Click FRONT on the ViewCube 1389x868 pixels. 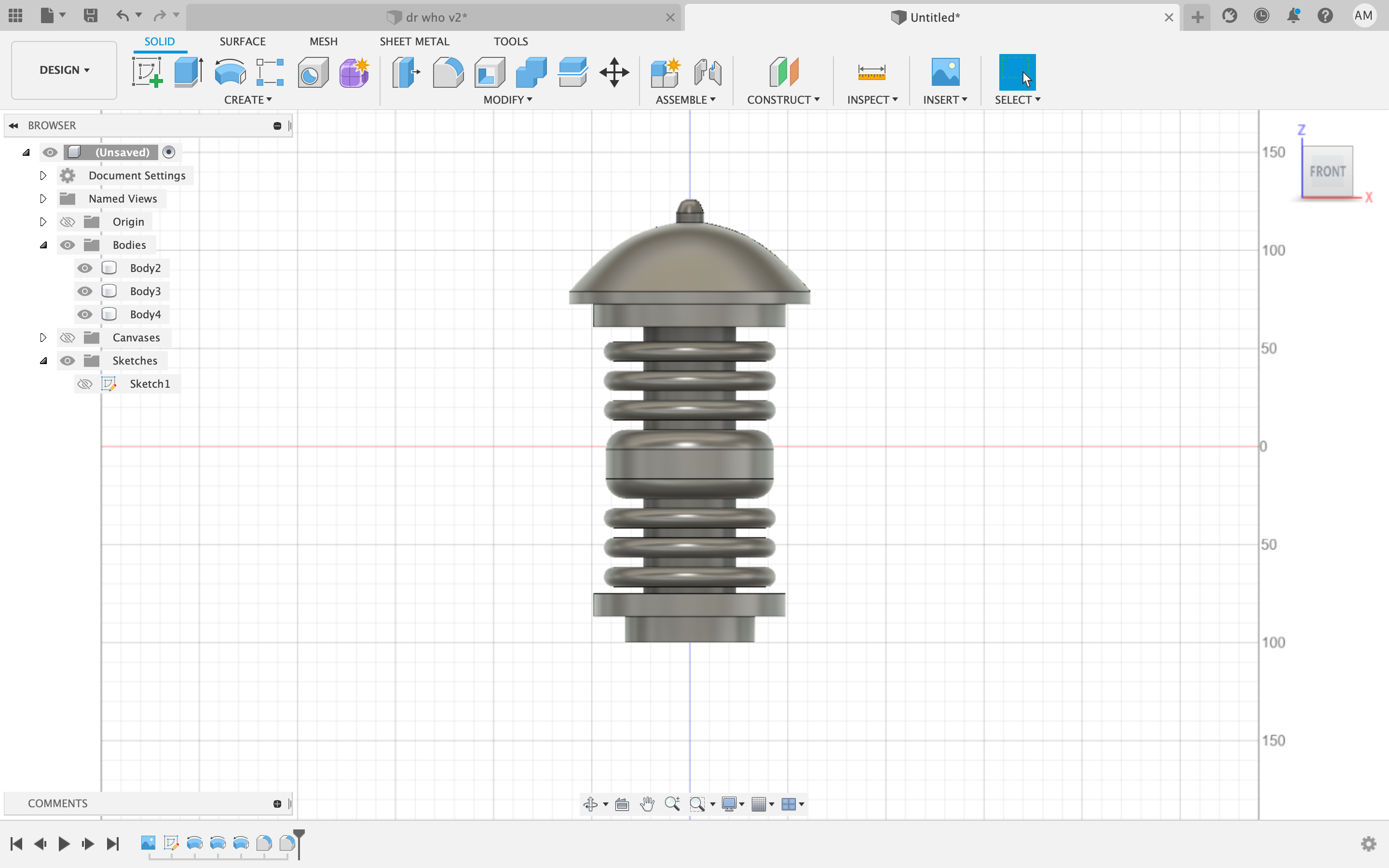click(x=1328, y=171)
